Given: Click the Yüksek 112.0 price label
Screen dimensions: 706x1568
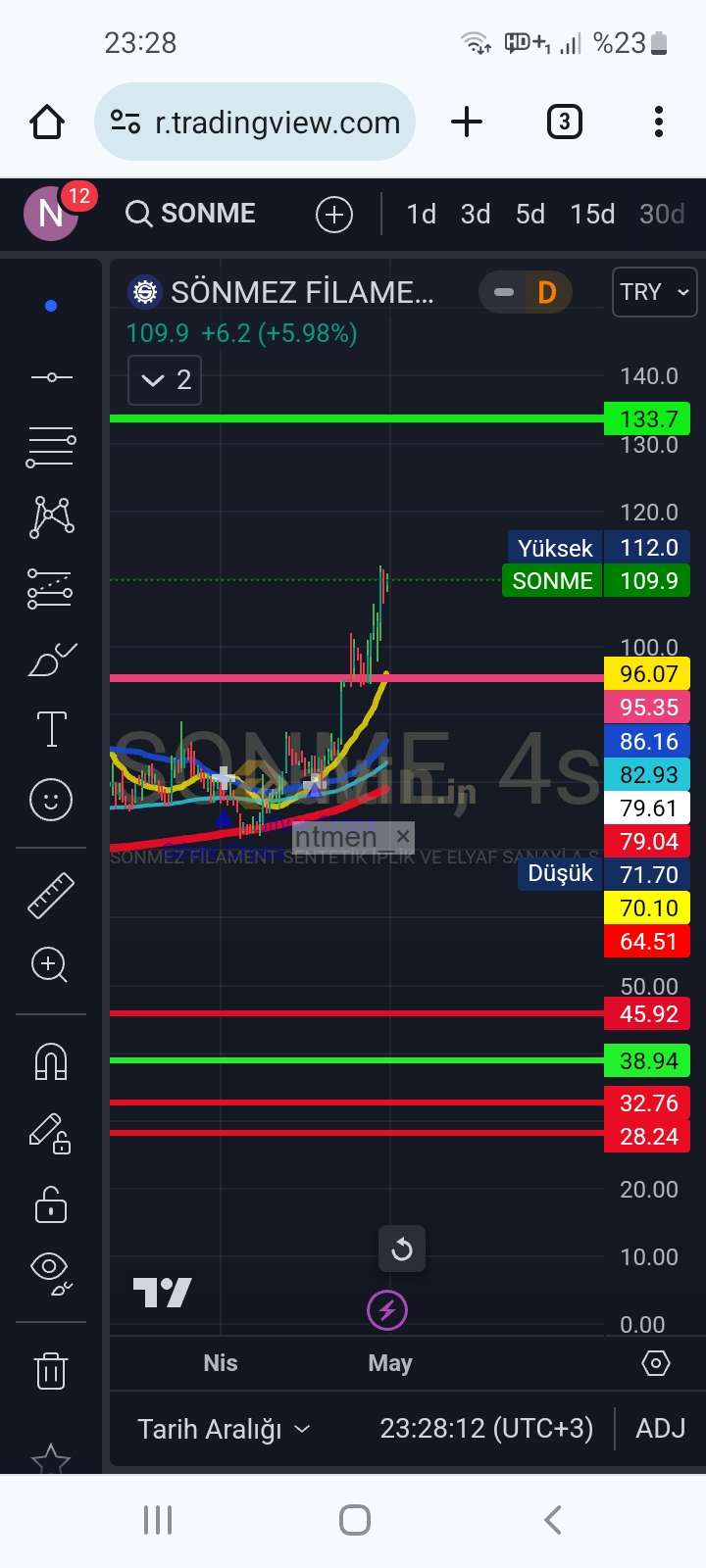Looking at the screenshot, I should 598,547.
